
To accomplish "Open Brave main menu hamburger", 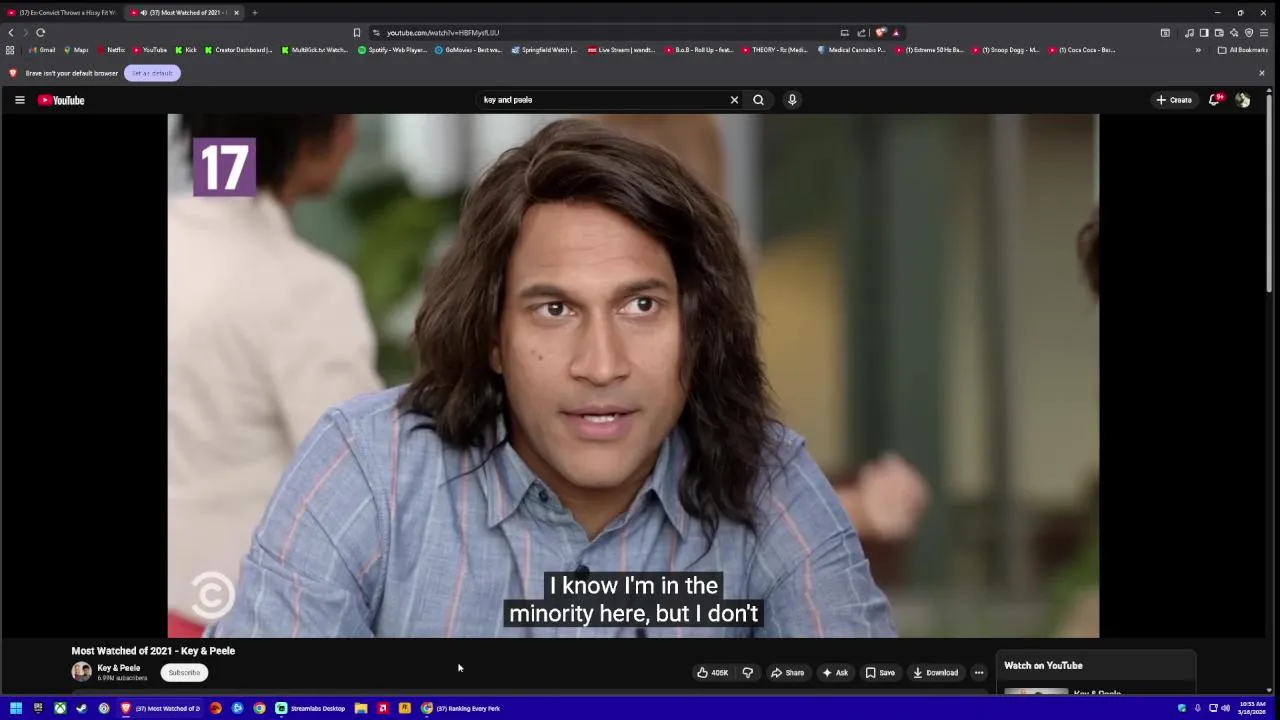I will pyautogui.click(x=1264, y=33).
